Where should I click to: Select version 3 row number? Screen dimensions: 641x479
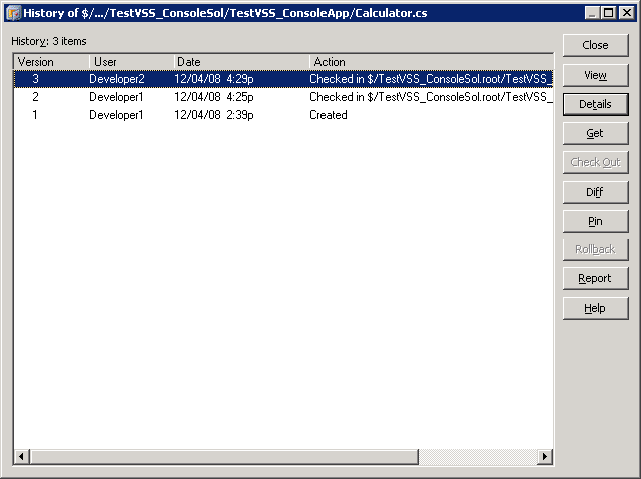[35, 79]
